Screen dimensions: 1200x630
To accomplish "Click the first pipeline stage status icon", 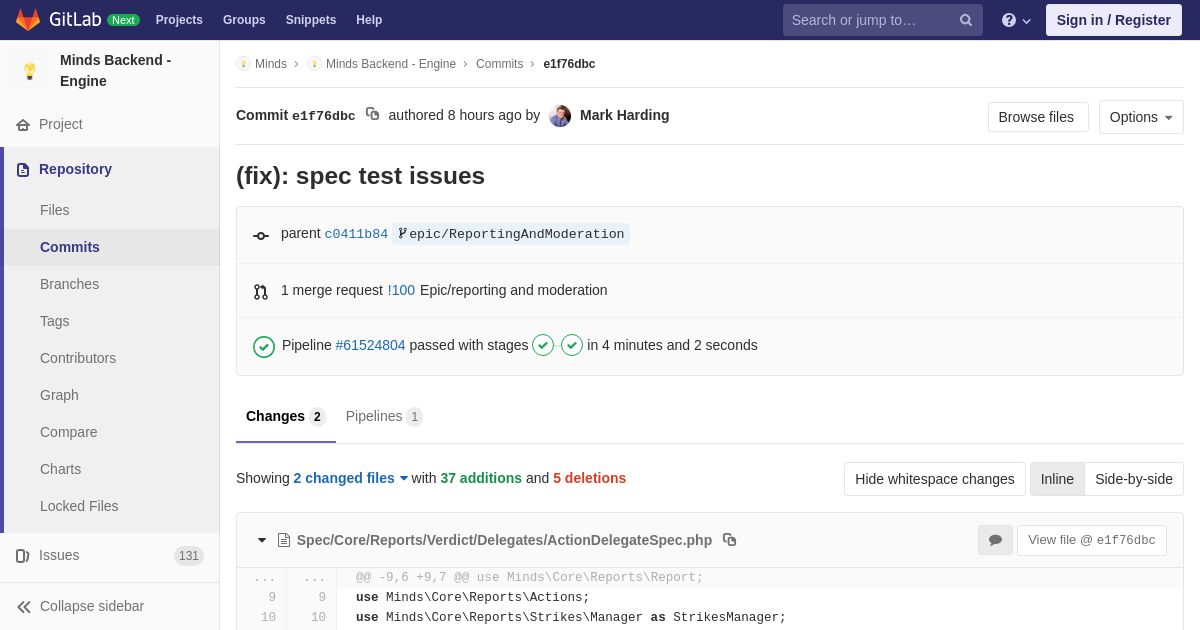I will coord(543,345).
